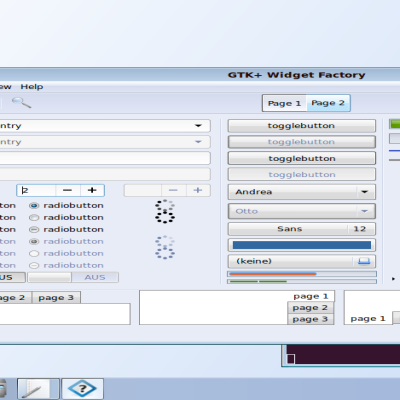Viewport: 400px width, 400px height.
Task: Click the greyed-out plus spin button
Action: [198, 190]
